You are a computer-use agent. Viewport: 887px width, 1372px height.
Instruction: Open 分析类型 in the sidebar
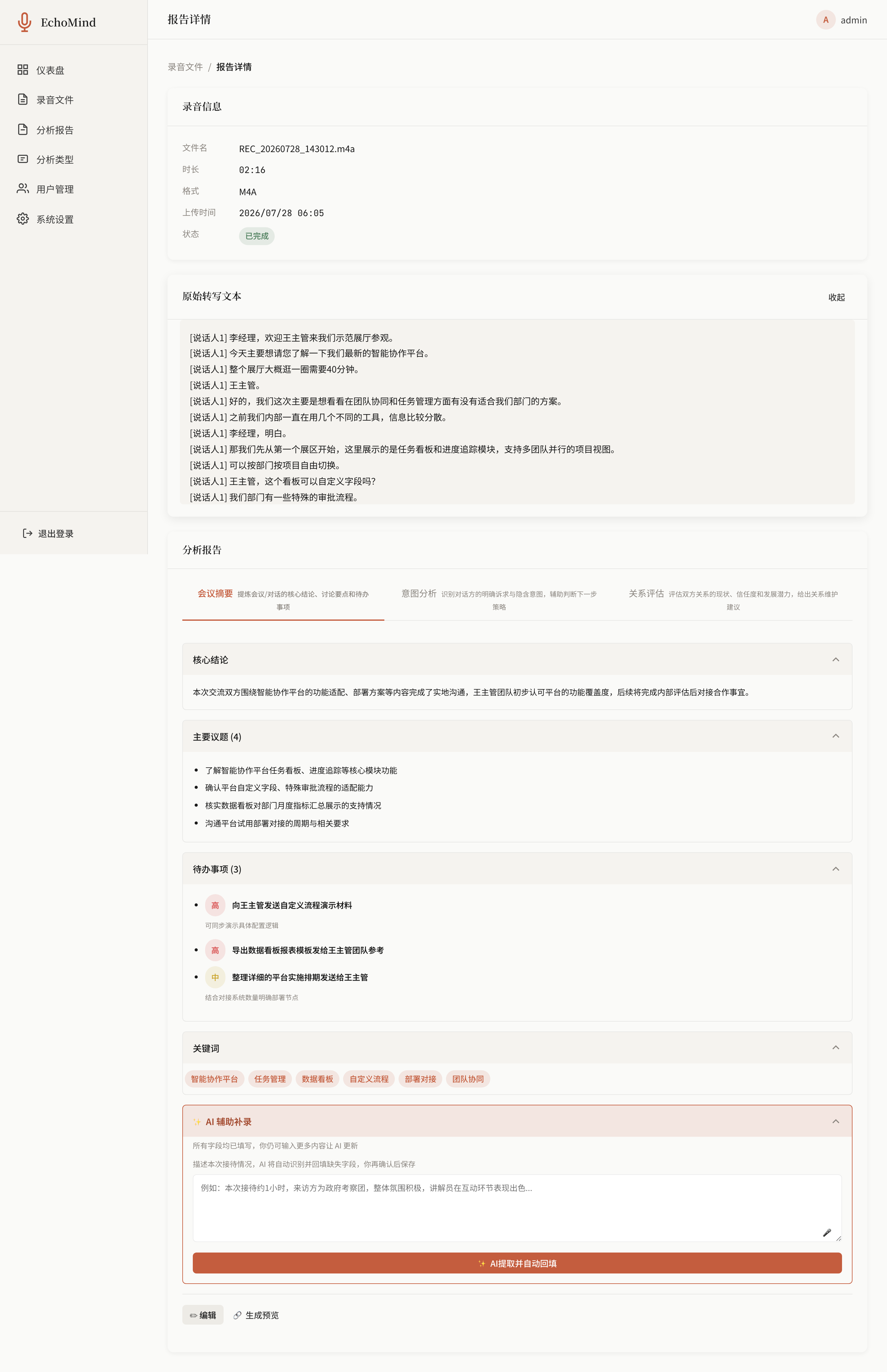point(74,159)
